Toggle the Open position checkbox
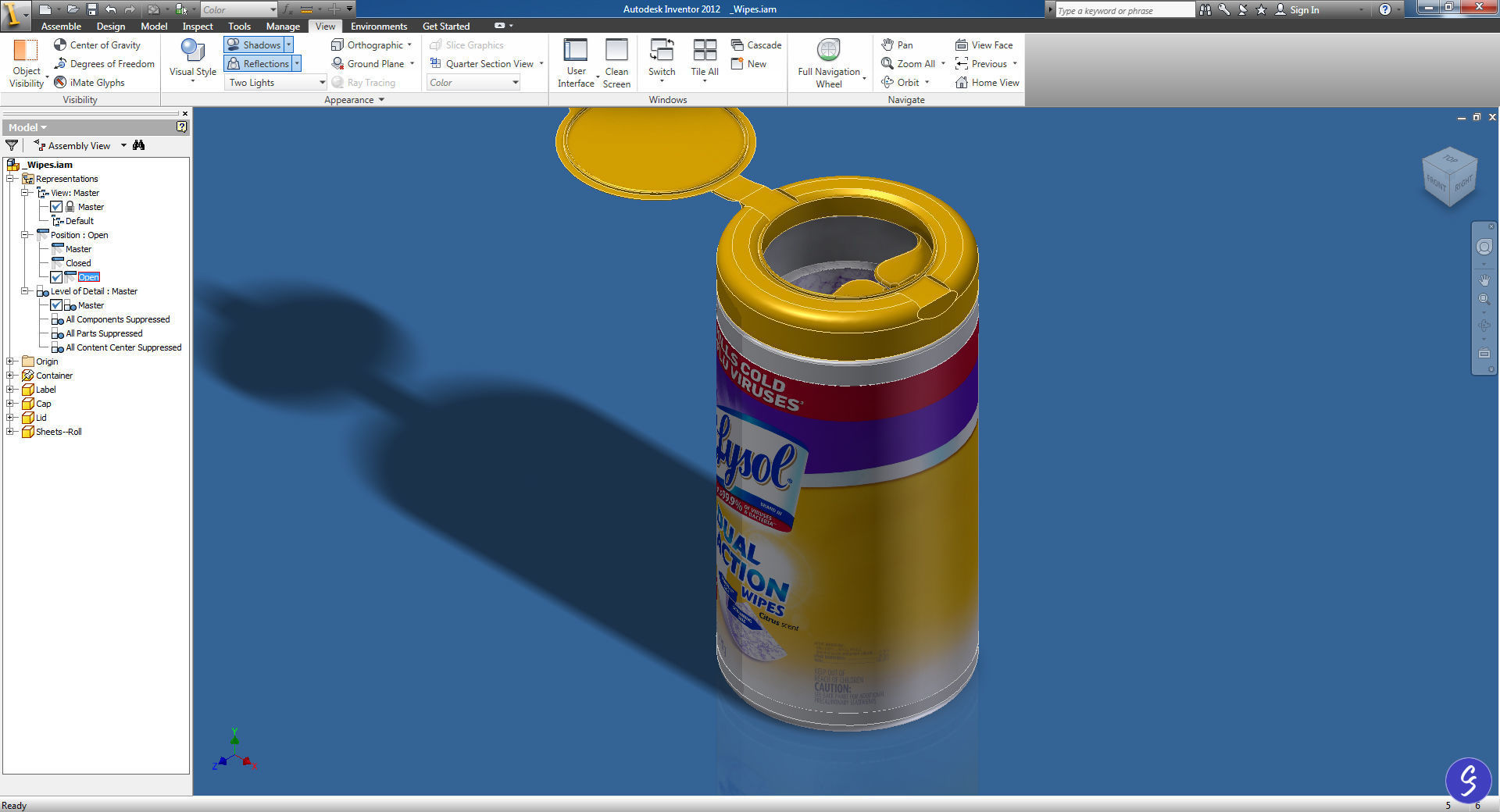 56,277
